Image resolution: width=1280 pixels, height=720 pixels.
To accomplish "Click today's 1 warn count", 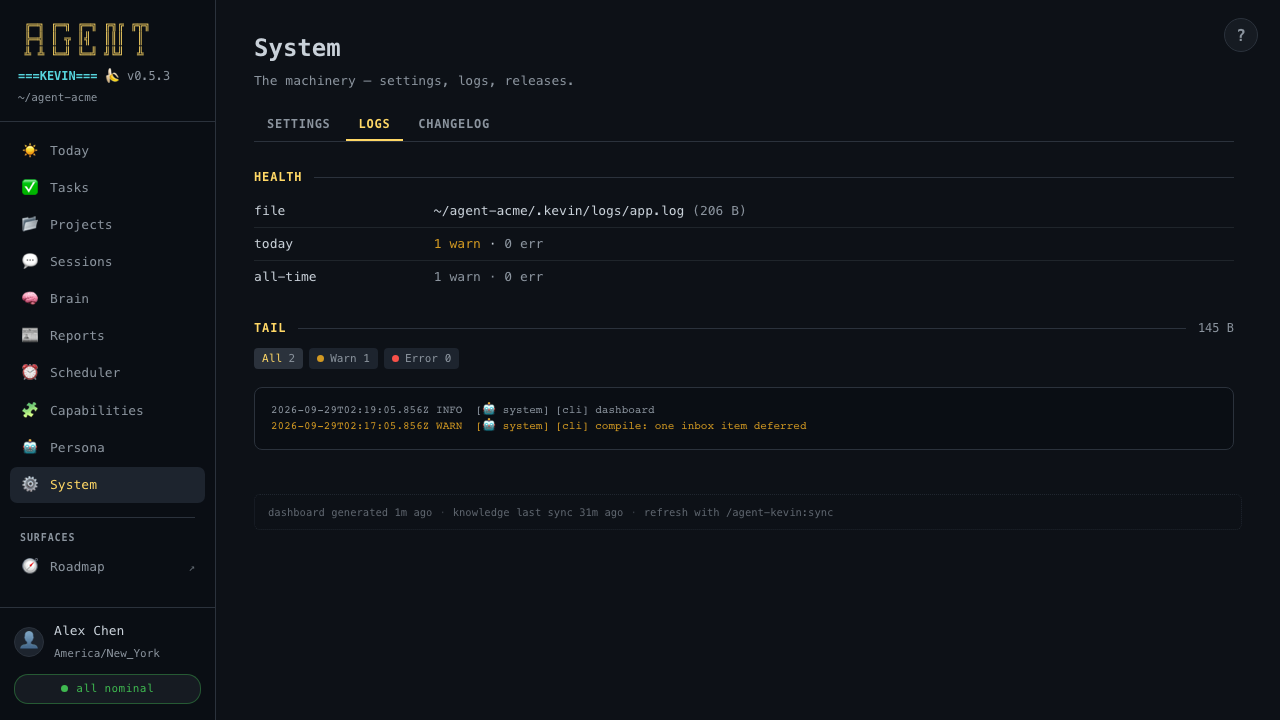I will [x=457, y=243].
